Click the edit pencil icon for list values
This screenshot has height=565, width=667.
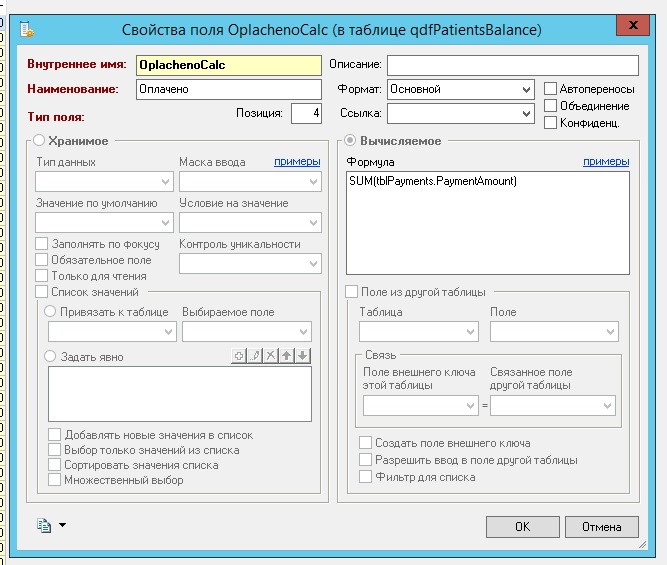[x=255, y=356]
